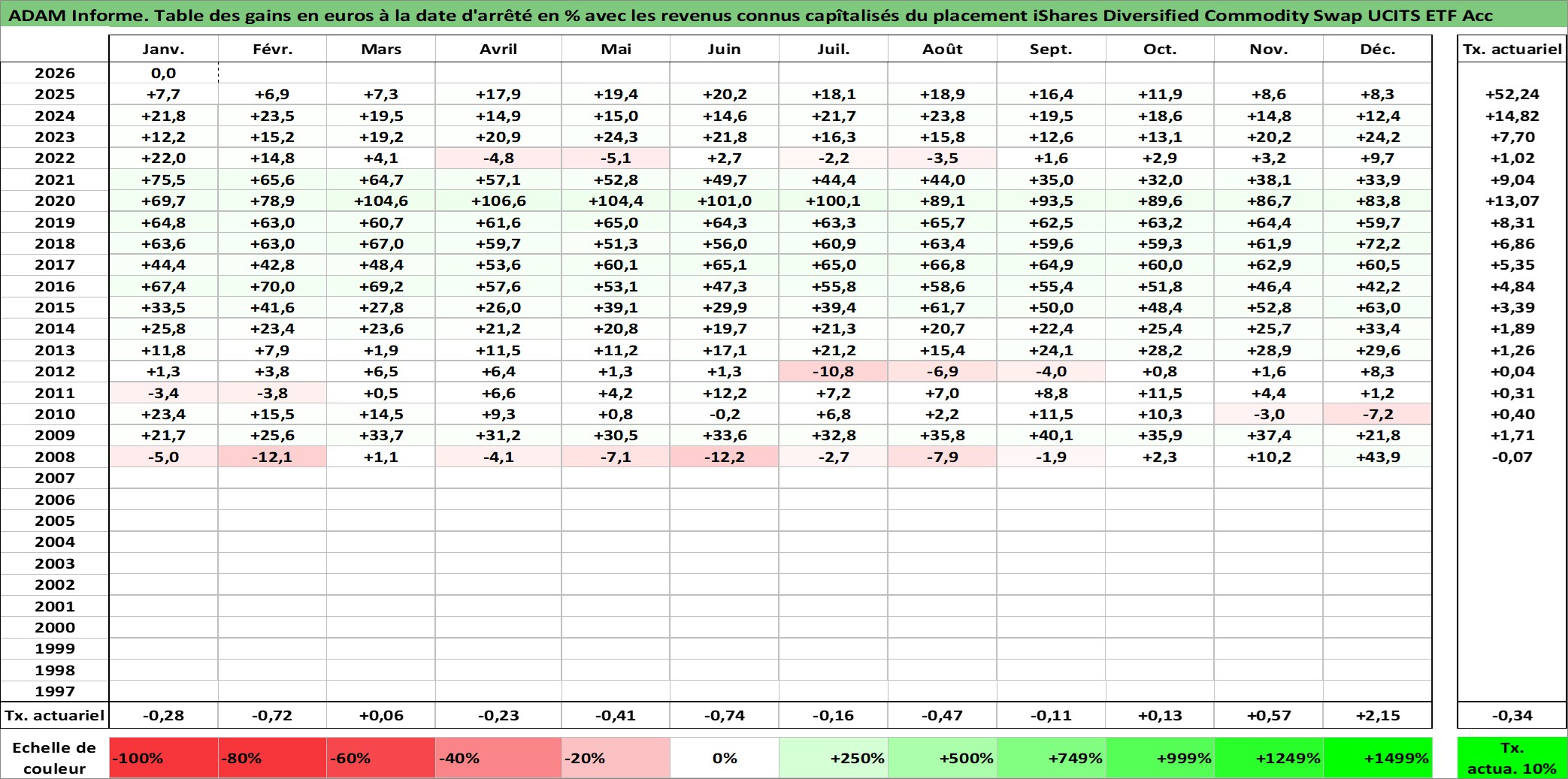Click the -0,34 overall actuarial rate cell
This screenshot has width=1568, height=779.
pos(1512,715)
